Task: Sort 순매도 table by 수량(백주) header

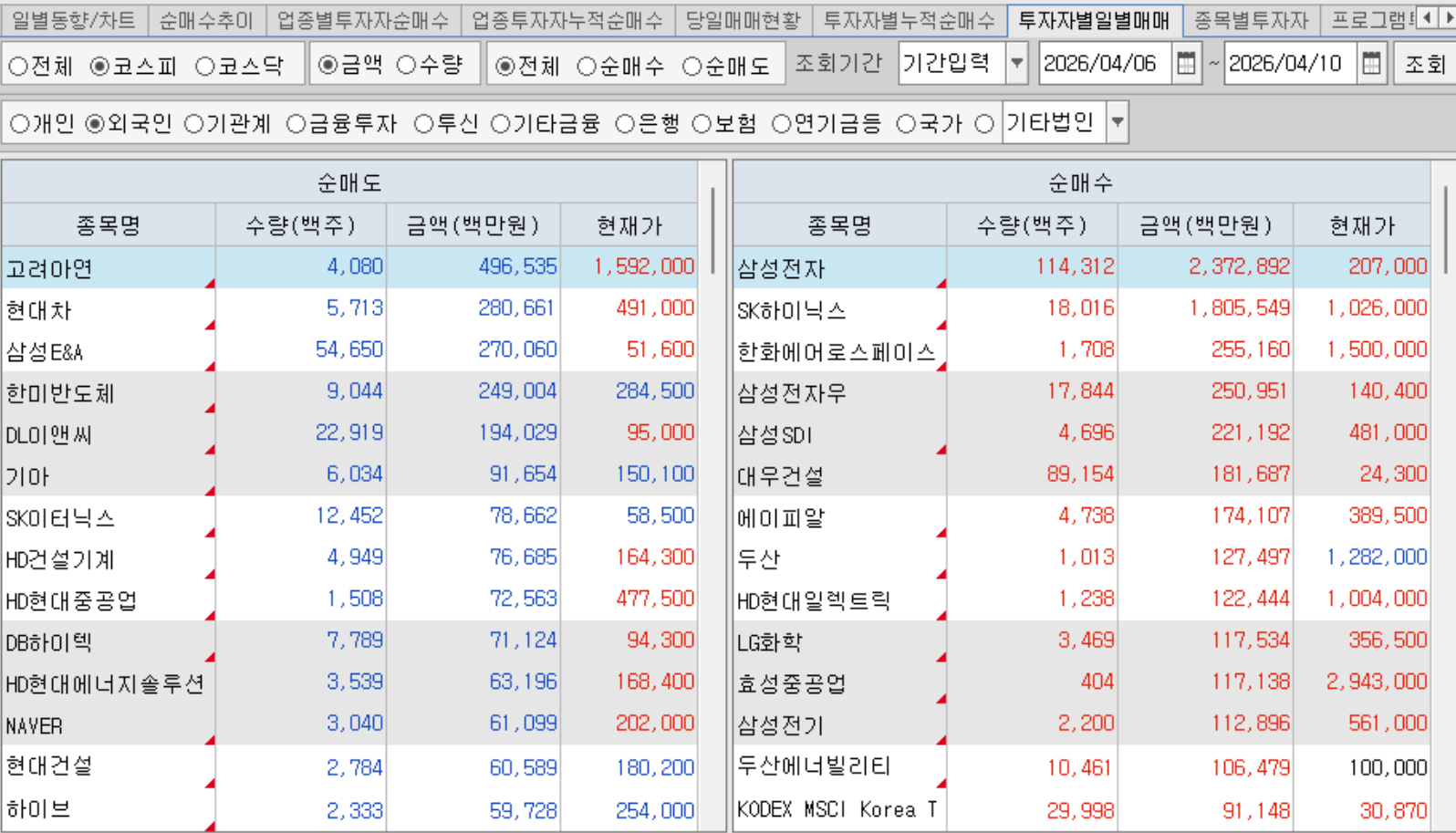Action: tap(300, 225)
